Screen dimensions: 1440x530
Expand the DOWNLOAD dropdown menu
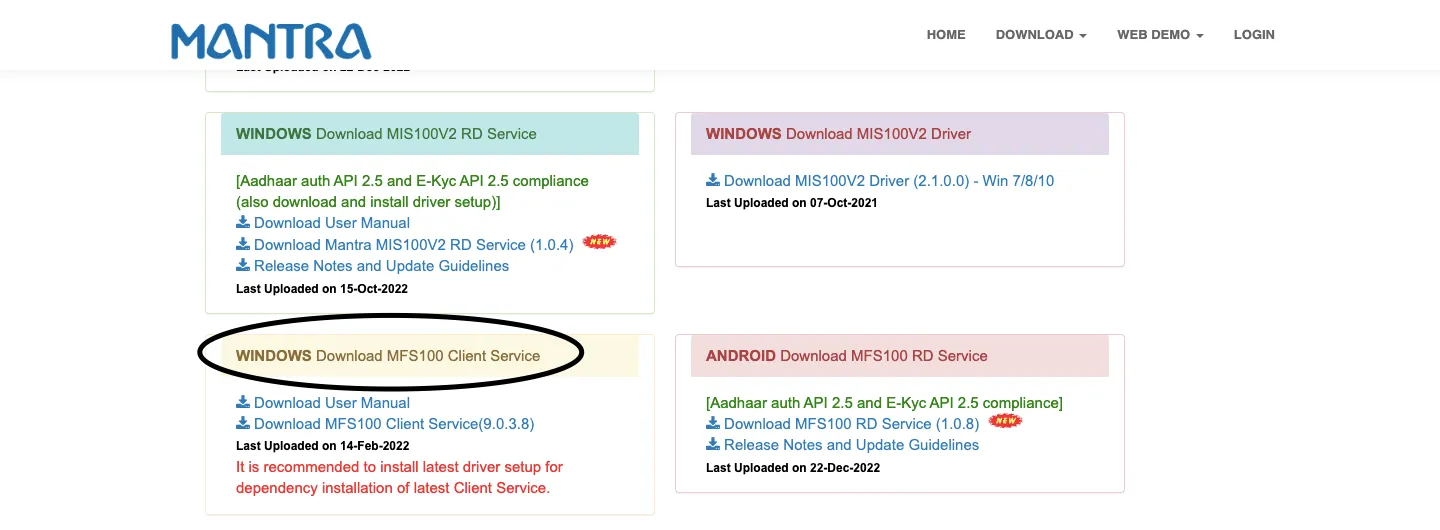click(x=1041, y=34)
